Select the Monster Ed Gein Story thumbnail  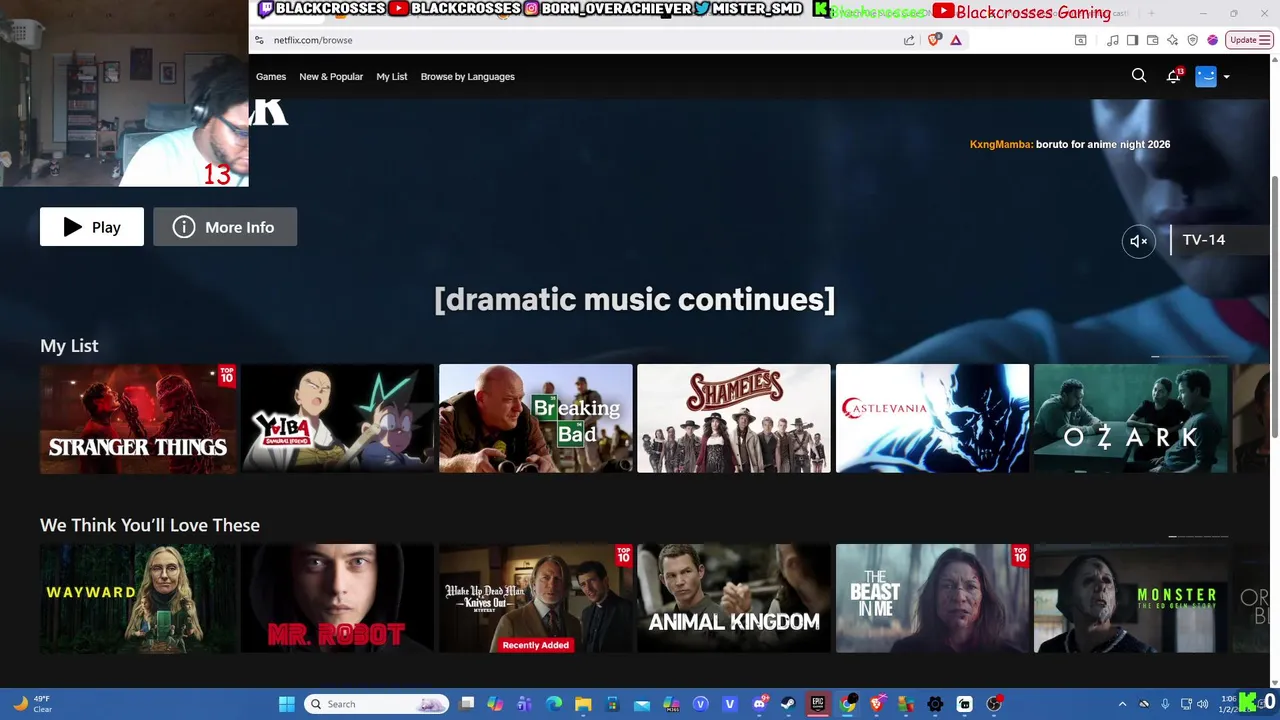click(1131, 598)
